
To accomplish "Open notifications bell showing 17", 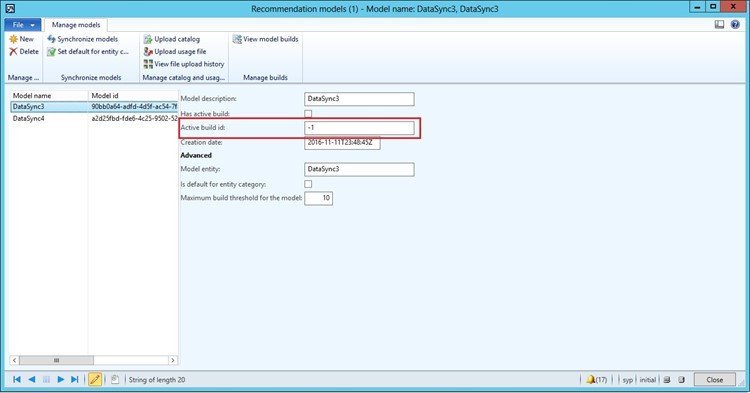I will coord(596,380).
